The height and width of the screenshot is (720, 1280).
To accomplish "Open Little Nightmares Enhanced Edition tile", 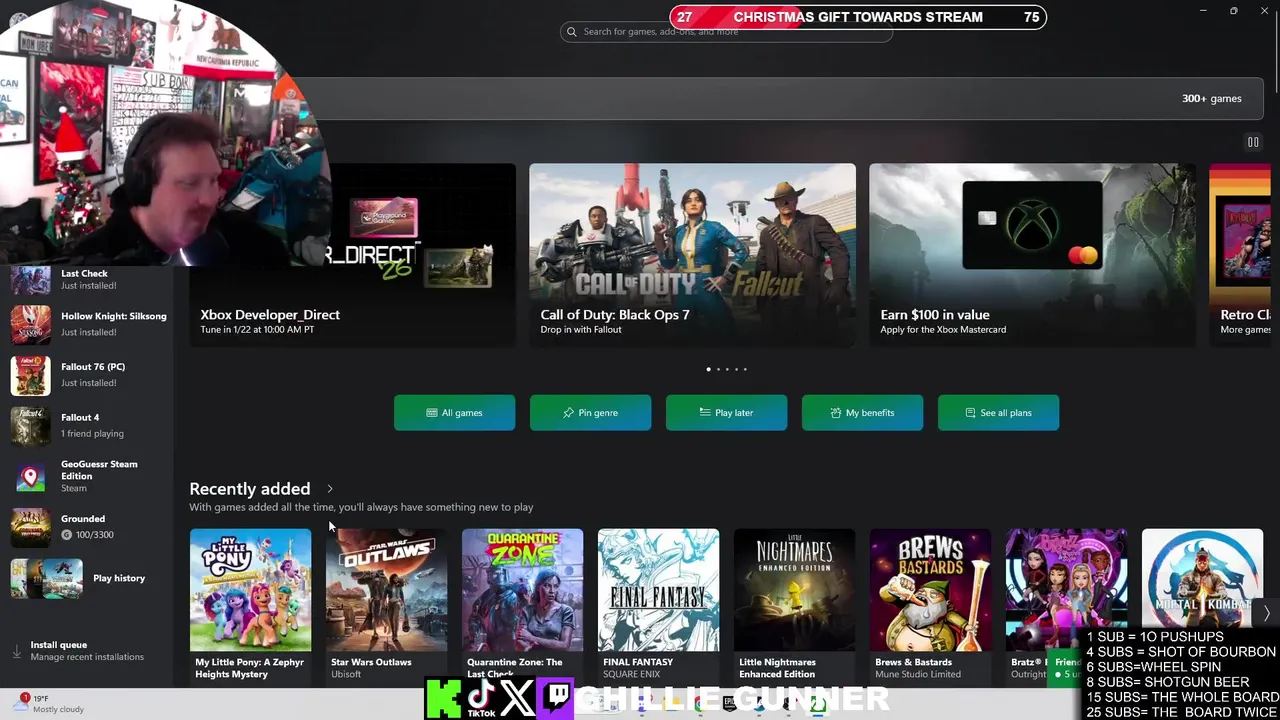I will tap(794, 605).
